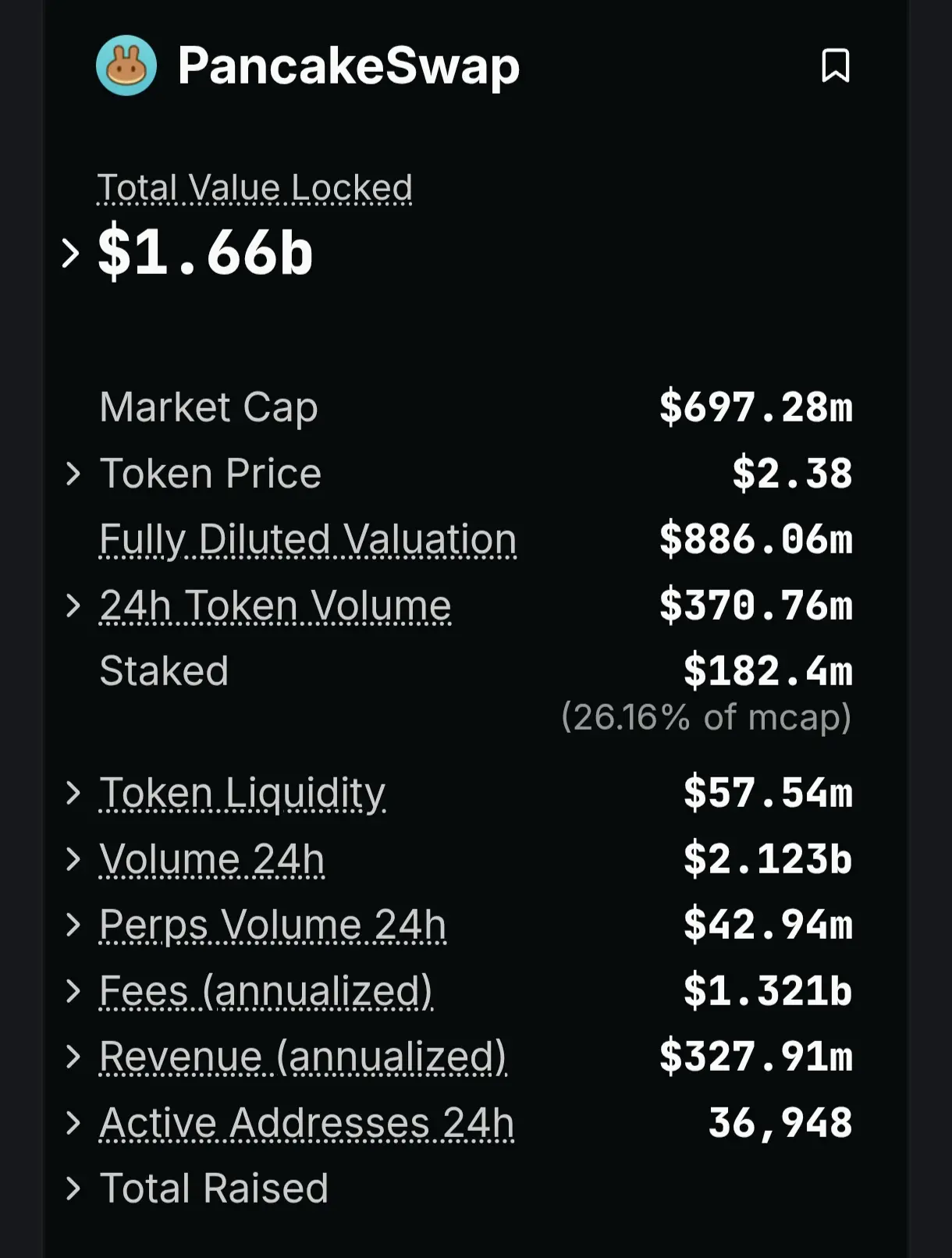Image resolution: width=952 pixels, height=1258 pixels.
Task: Click the Revenue (annualized) label
Action: [303, 1057]
